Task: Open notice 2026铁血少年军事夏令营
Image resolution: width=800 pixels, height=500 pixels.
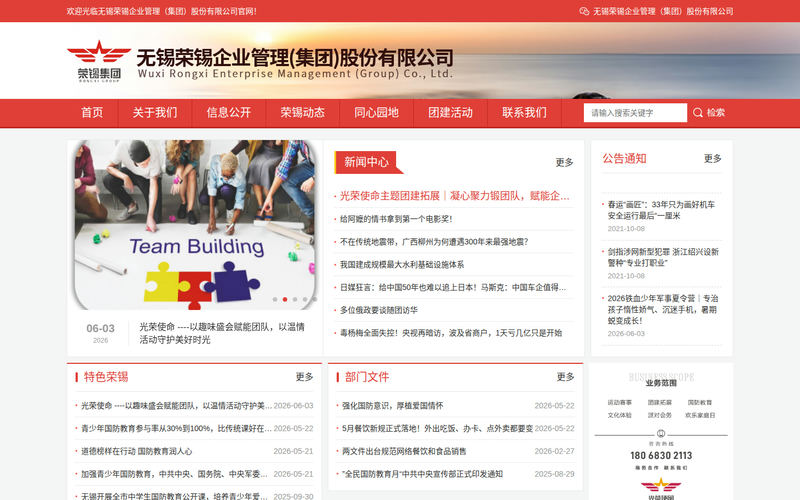Action: pos(663,310)
